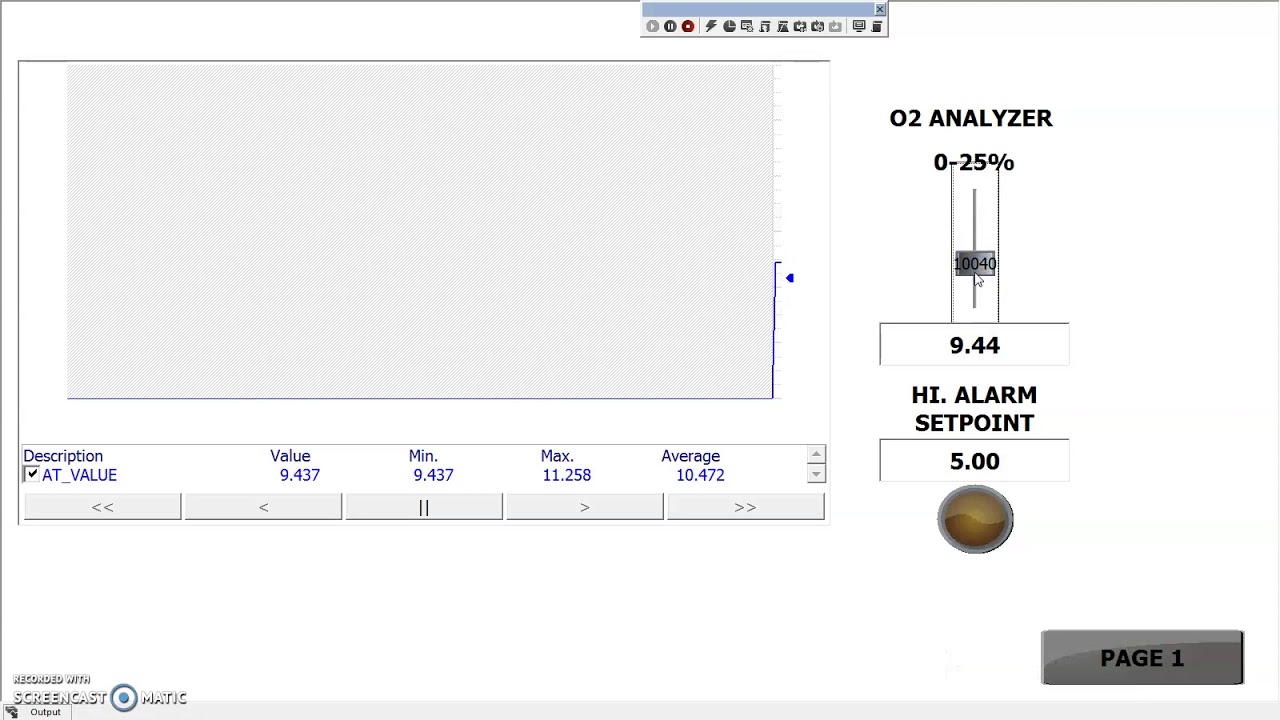The image size is (1280, 720).
Task: Click the blue value marker beside the trend chart
Action: pyautogui.click(x=789, y=278)
